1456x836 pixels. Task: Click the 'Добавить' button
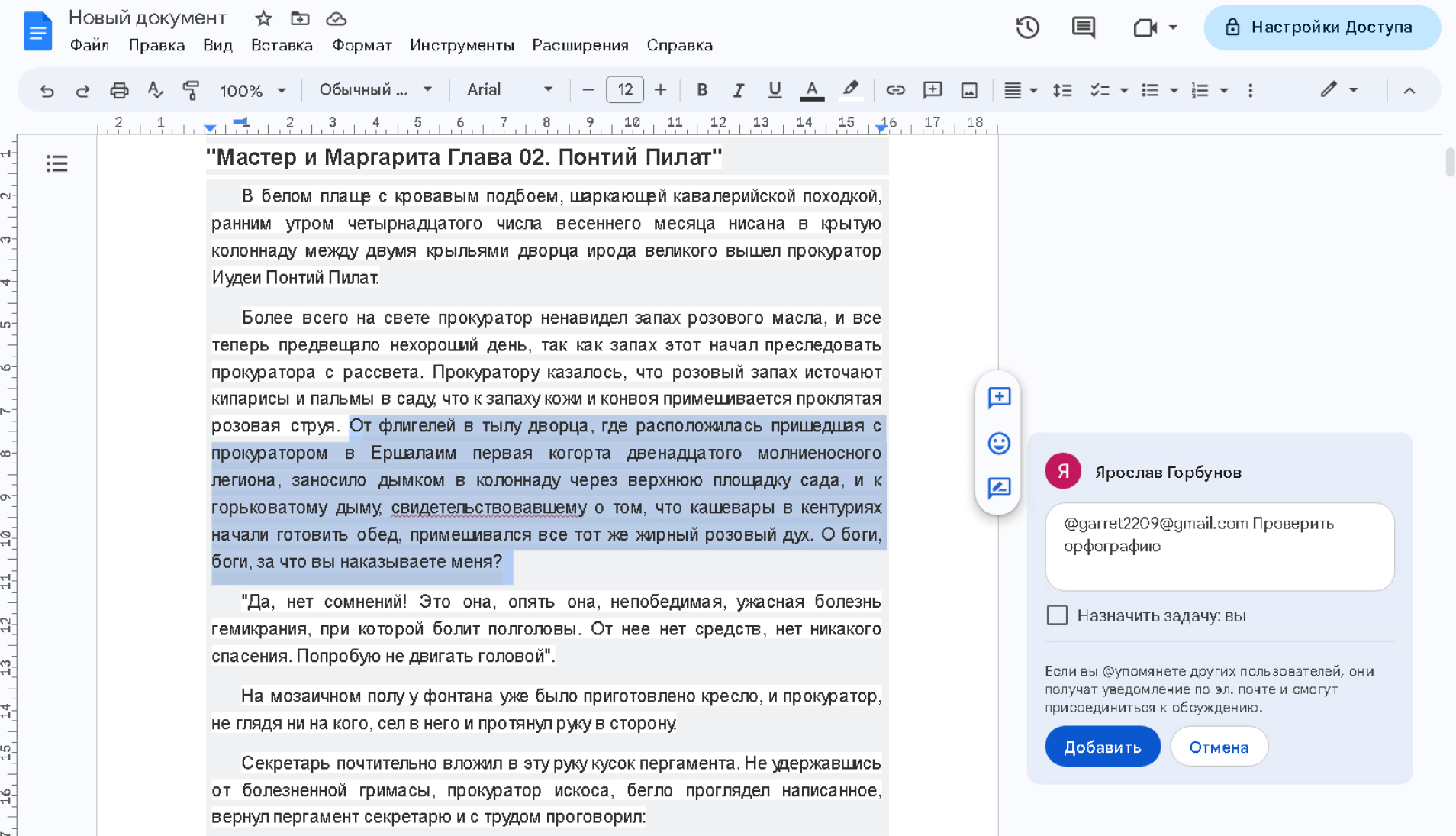(x=1102, y=747)
